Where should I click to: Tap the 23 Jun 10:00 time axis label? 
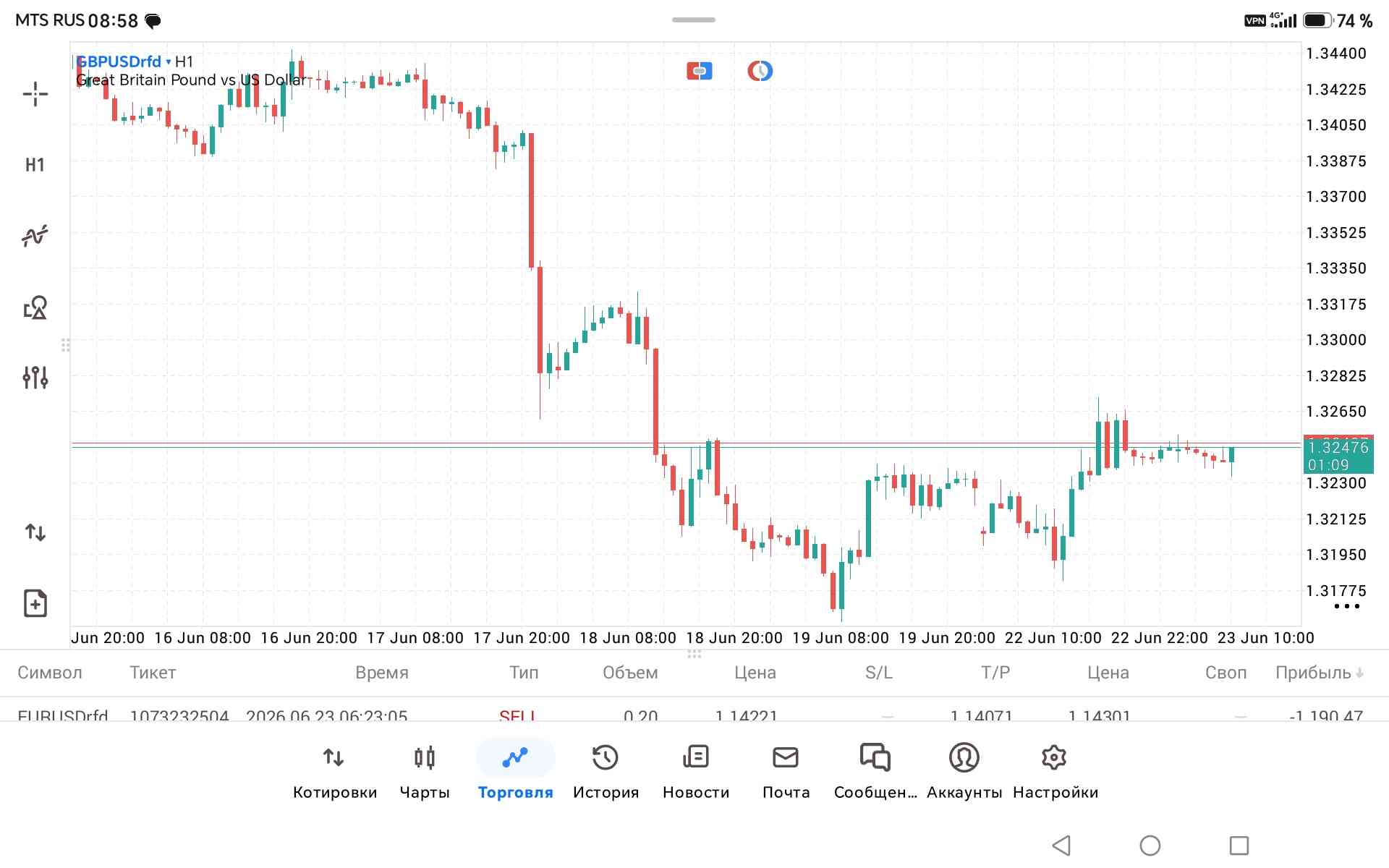click(1266, 638)
